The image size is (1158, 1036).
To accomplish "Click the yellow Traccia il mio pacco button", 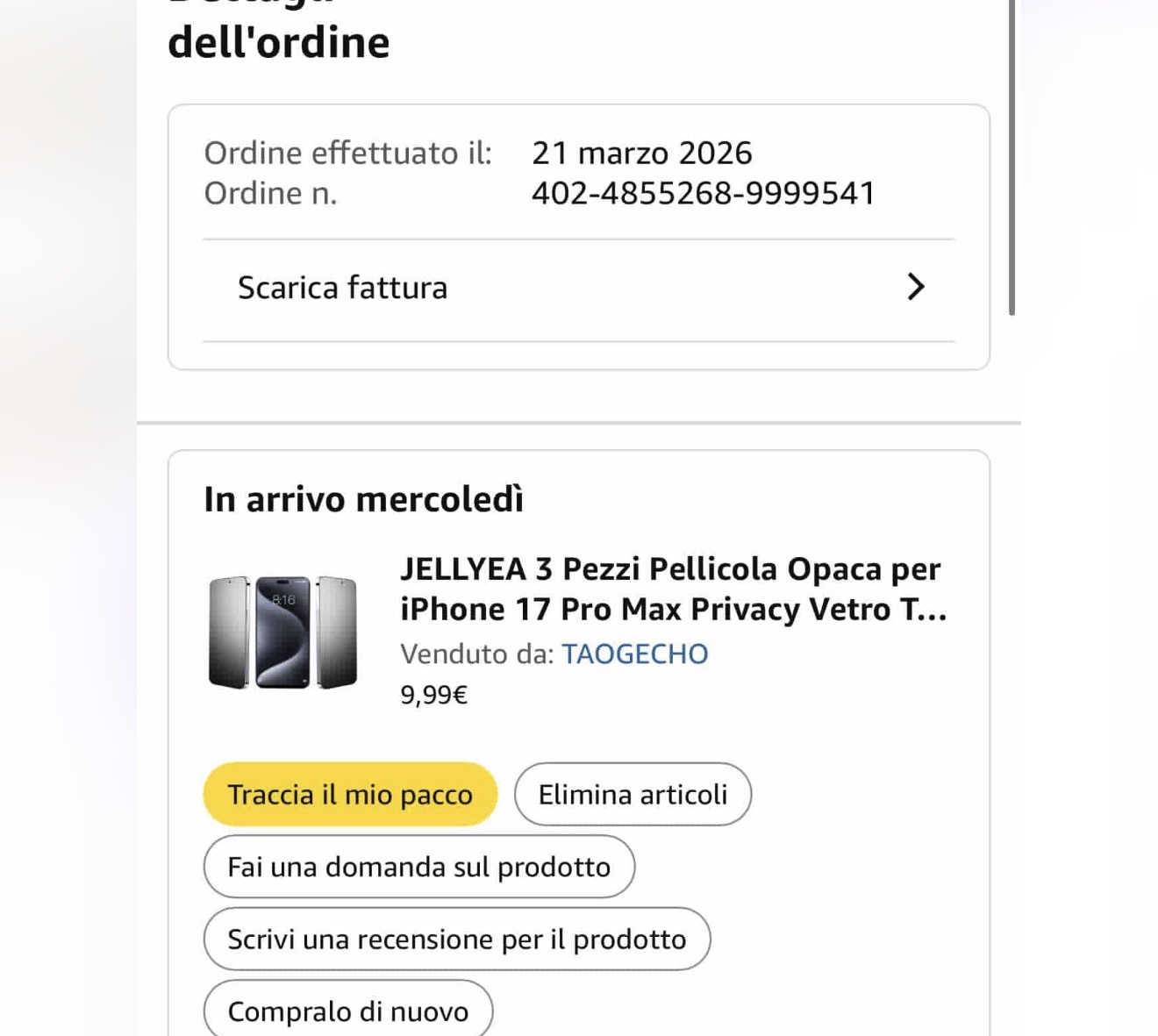I will click(x=350, y=794).
